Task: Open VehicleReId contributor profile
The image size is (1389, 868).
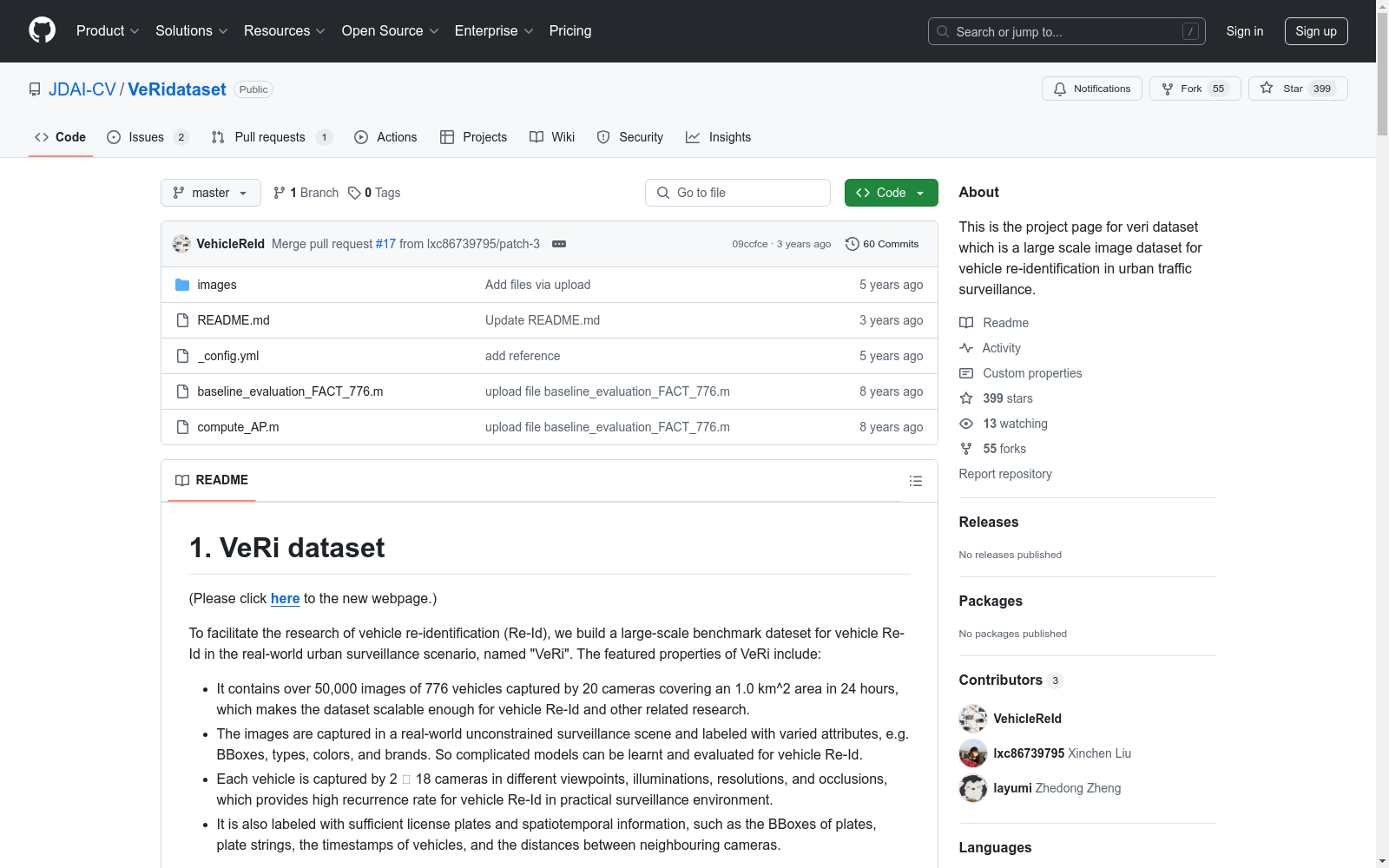Action: (x=1028, y=719)
